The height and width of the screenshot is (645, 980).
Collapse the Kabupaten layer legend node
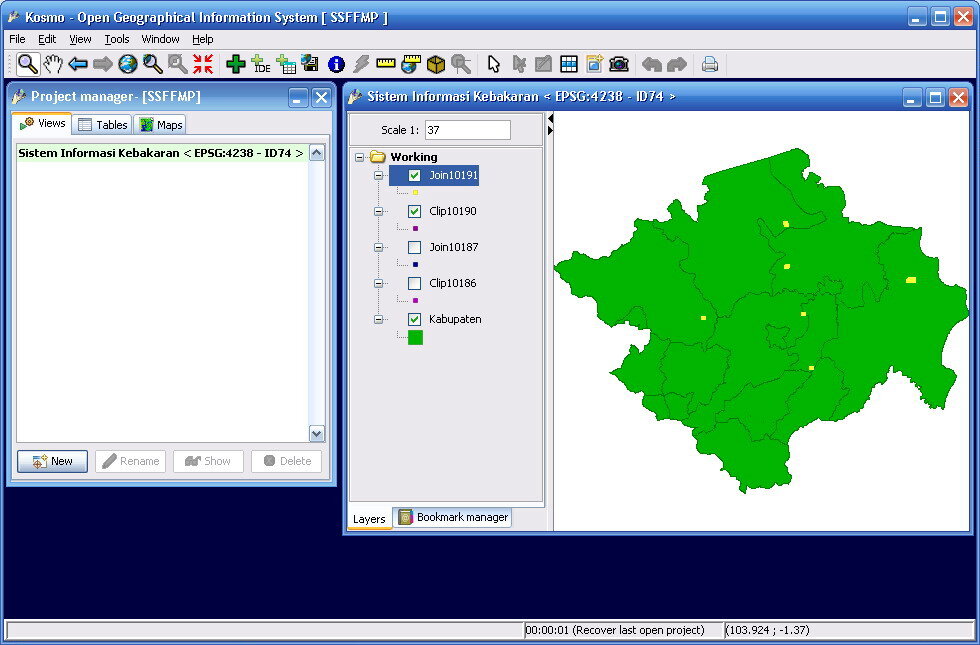point(378,319)
